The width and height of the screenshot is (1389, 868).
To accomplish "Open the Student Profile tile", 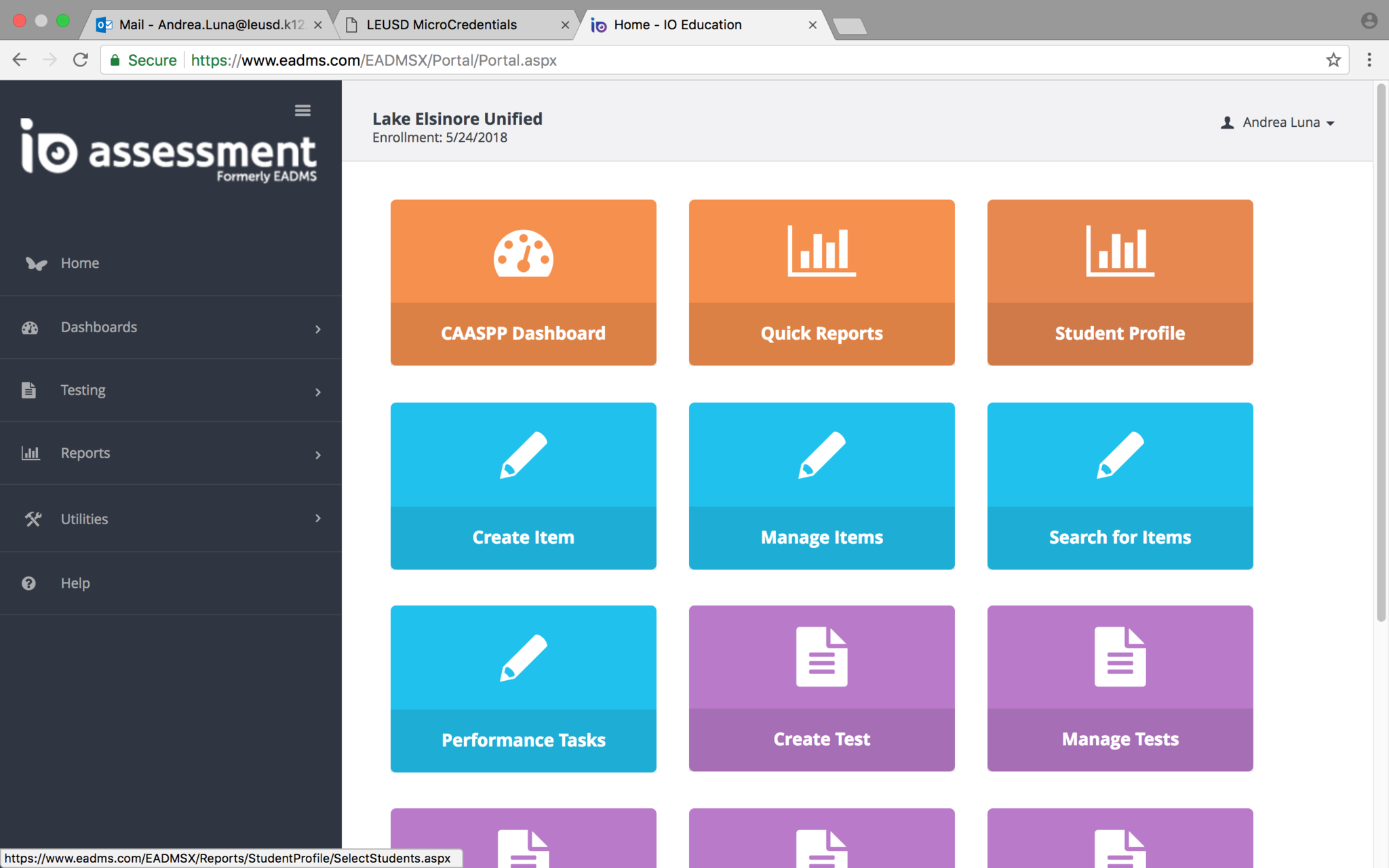I will coord(1120,282).
